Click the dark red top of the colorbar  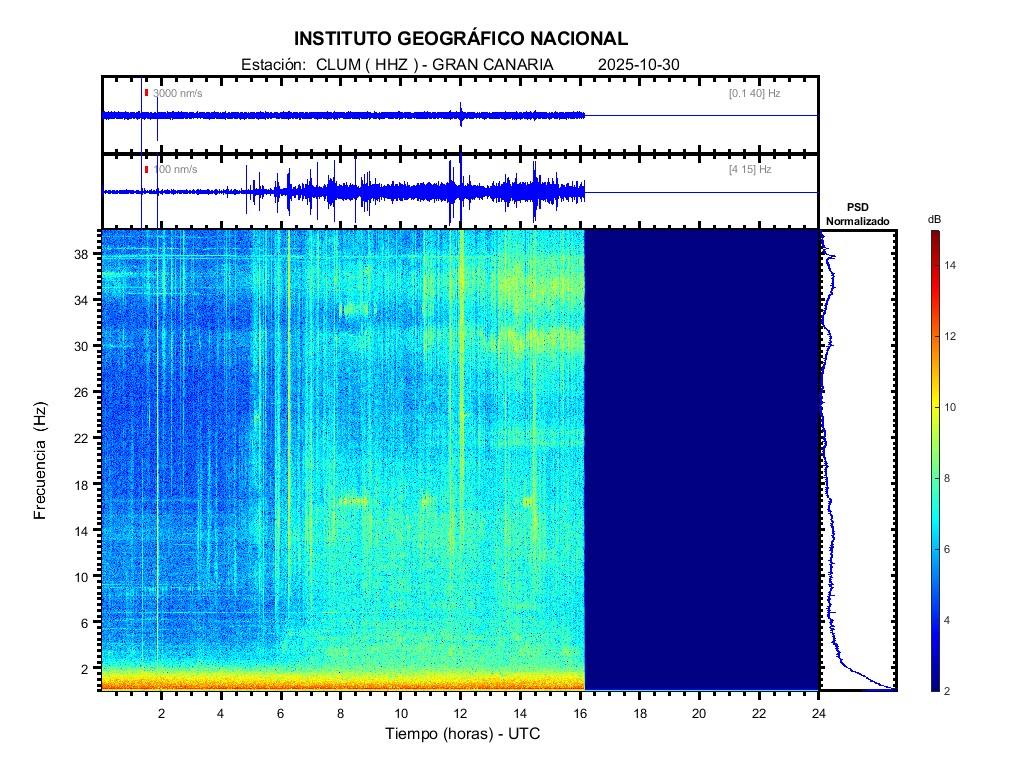[x=934, y=236]
